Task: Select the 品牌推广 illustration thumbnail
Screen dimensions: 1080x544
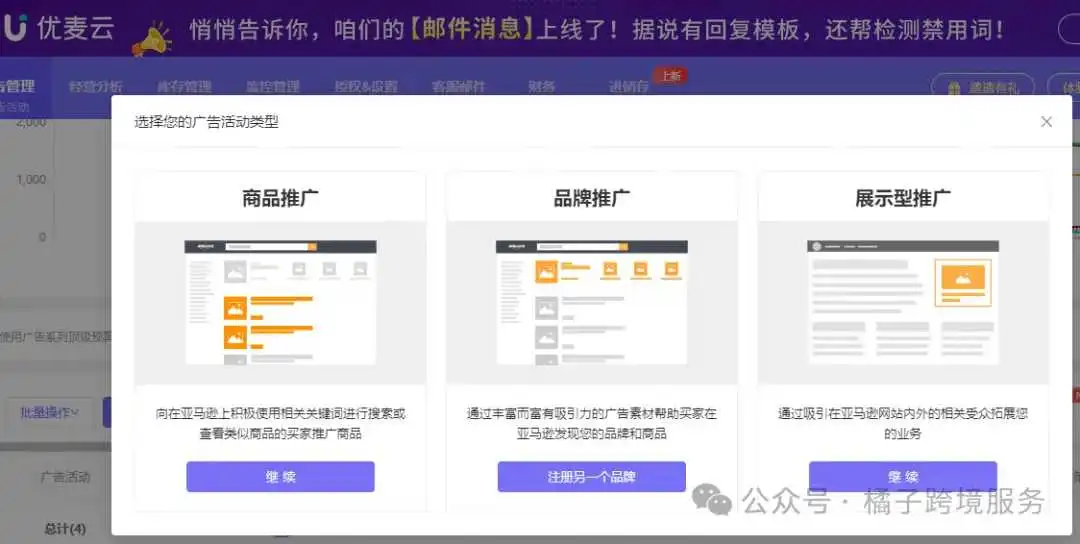Action: [592, 302]
